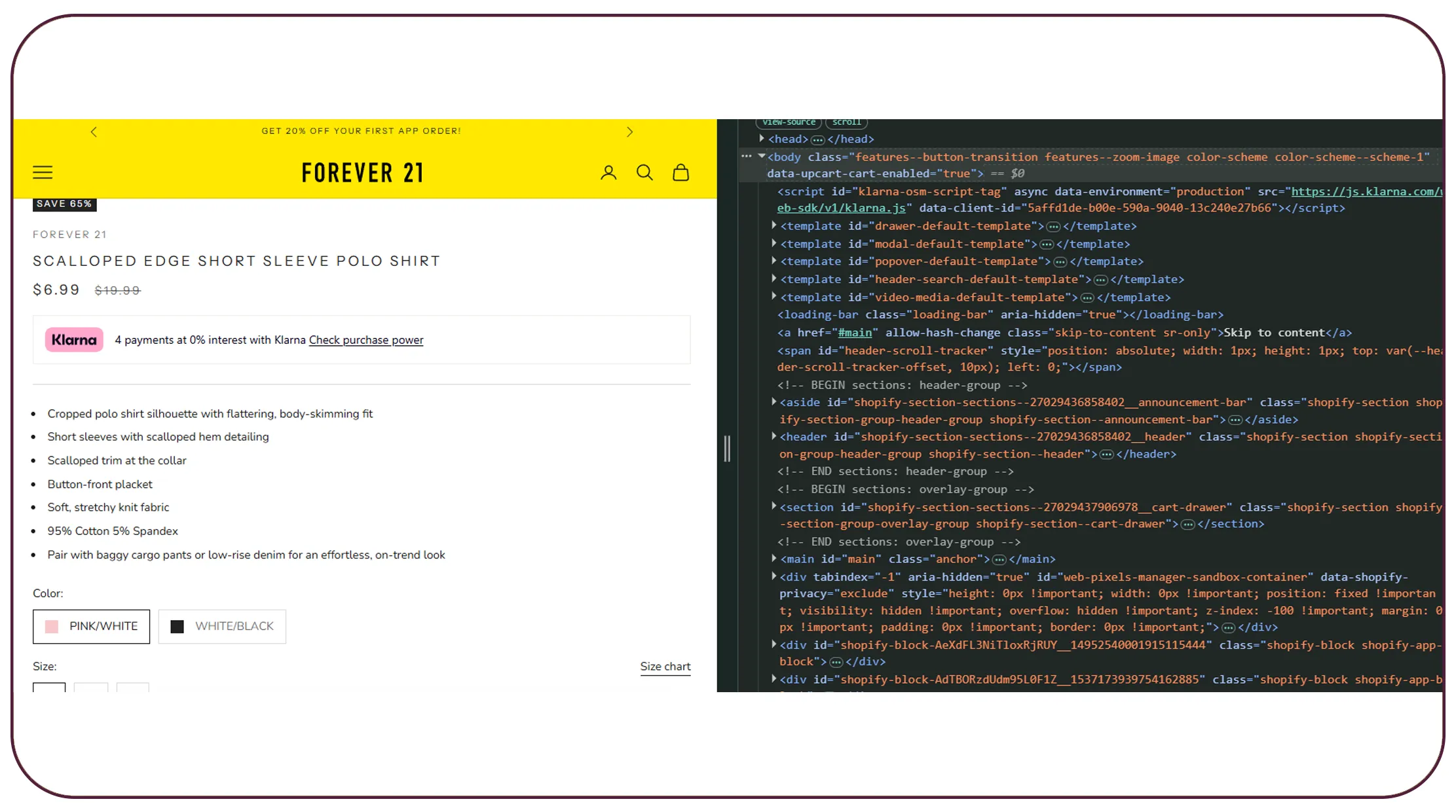Click the pink color swatch square
Viewport: 1456px width, 812px height.
(x=52, y=627)
